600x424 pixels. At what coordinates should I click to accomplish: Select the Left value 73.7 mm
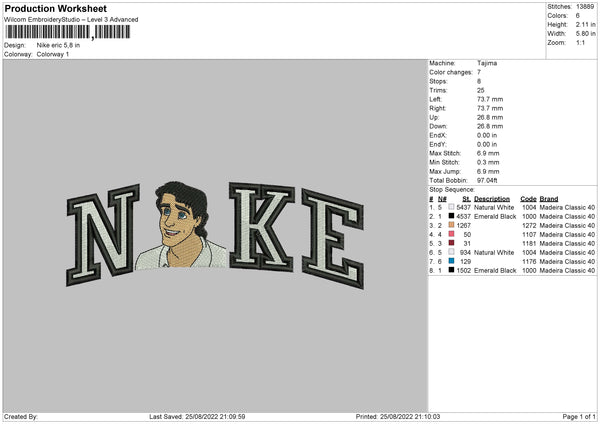click(x=490, y=99)
